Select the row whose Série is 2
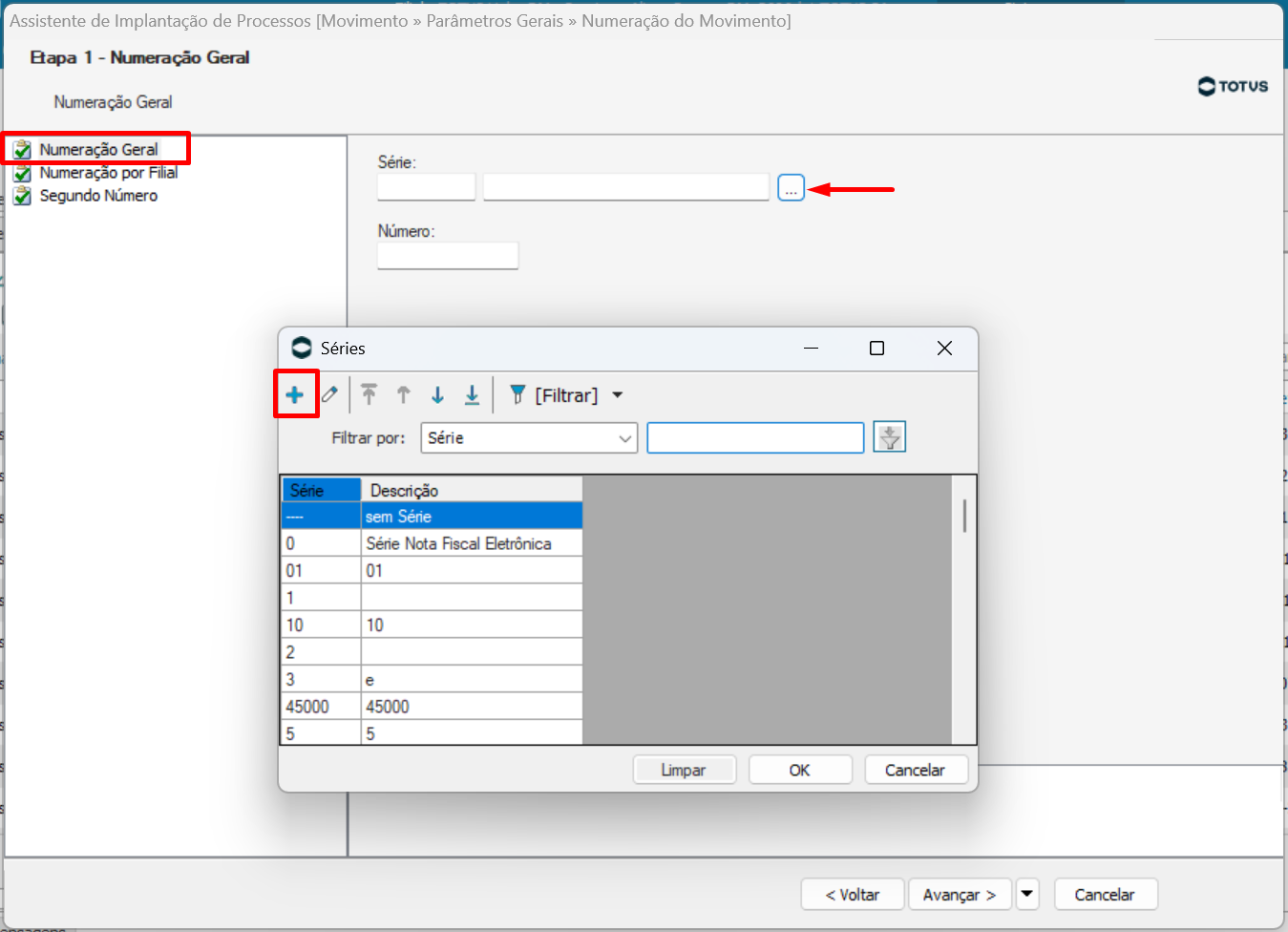Screen dimensions: 1288x932 [432, 652]
